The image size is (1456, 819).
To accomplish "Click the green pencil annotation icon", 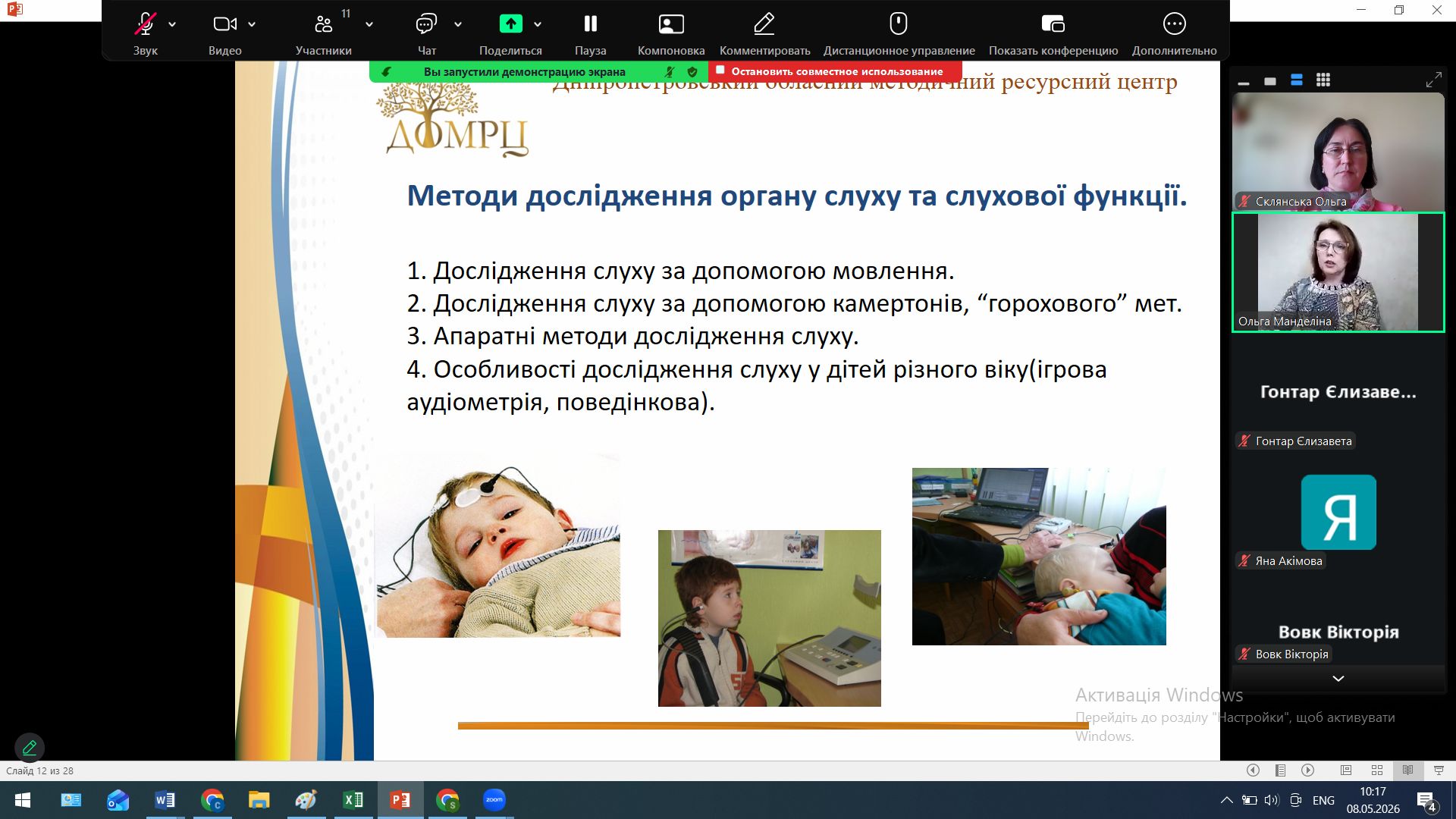I will (30, 748).
